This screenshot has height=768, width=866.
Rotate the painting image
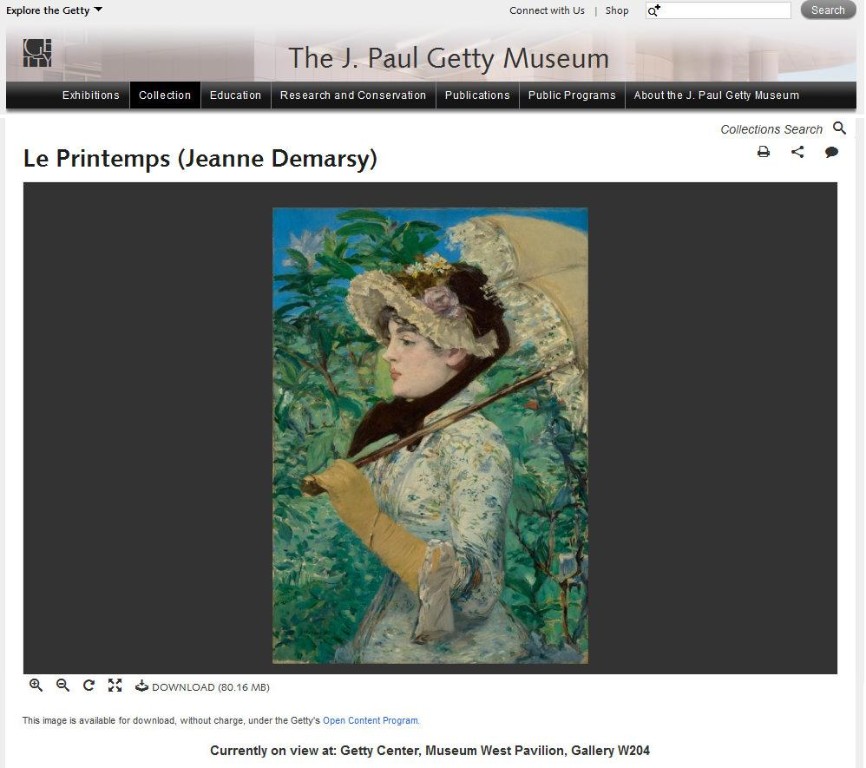[x=88, y=685]
